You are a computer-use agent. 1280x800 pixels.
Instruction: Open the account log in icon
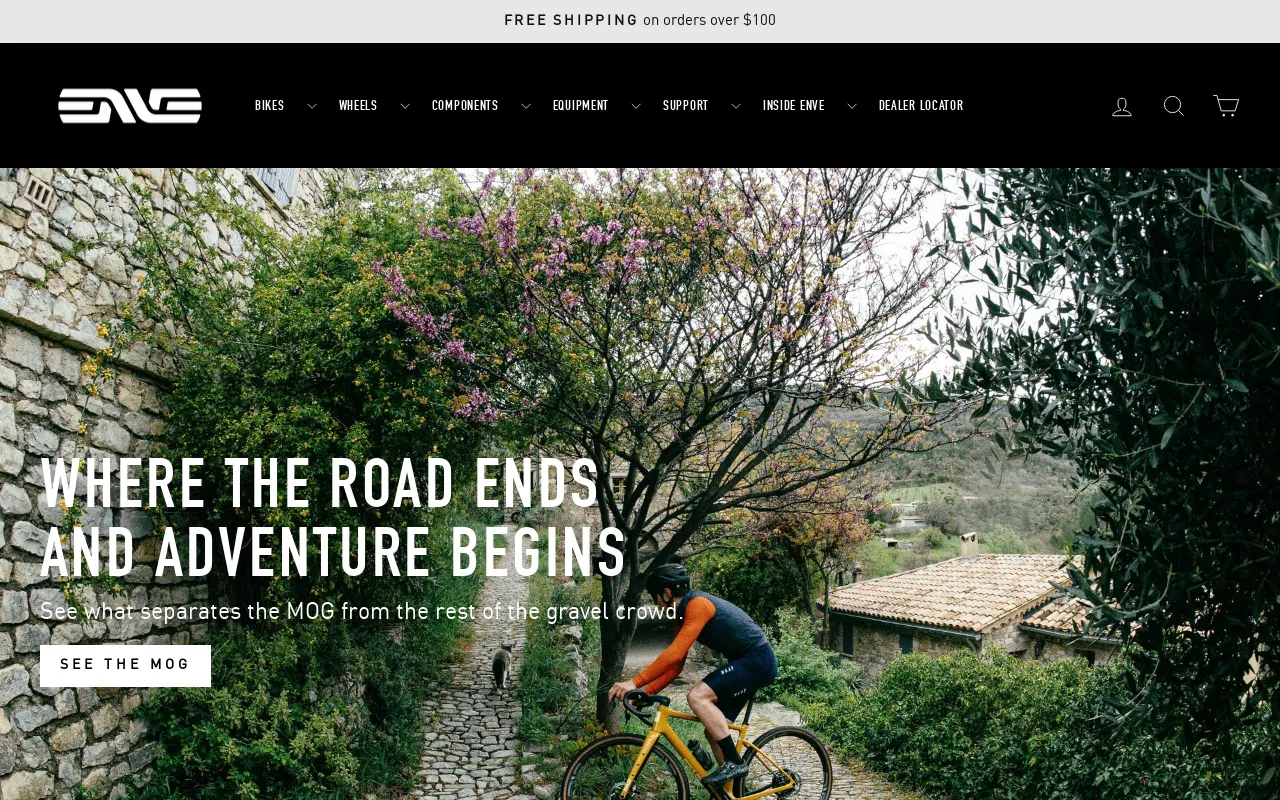(1122, 106)
